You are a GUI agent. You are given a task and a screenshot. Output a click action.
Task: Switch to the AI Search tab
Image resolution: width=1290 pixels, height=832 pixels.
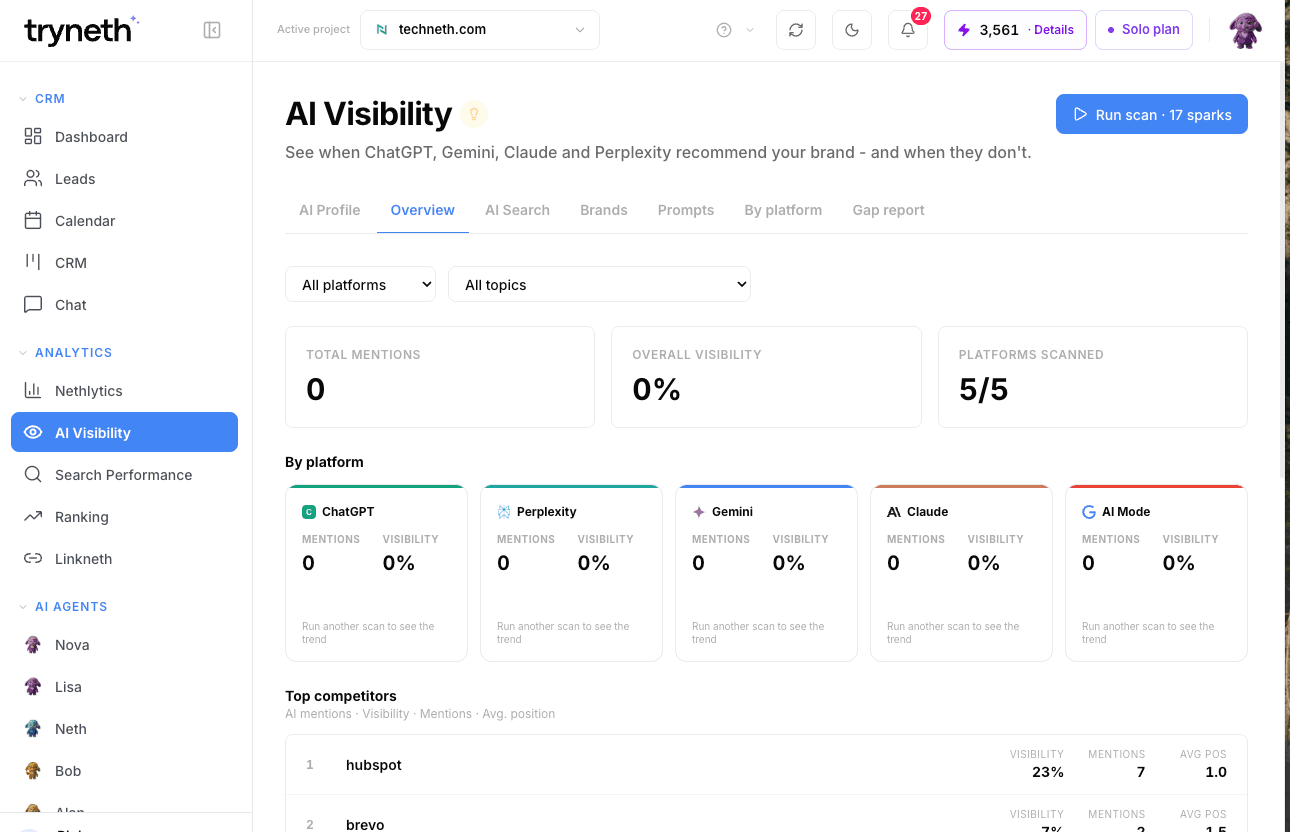tap(517, 210)
